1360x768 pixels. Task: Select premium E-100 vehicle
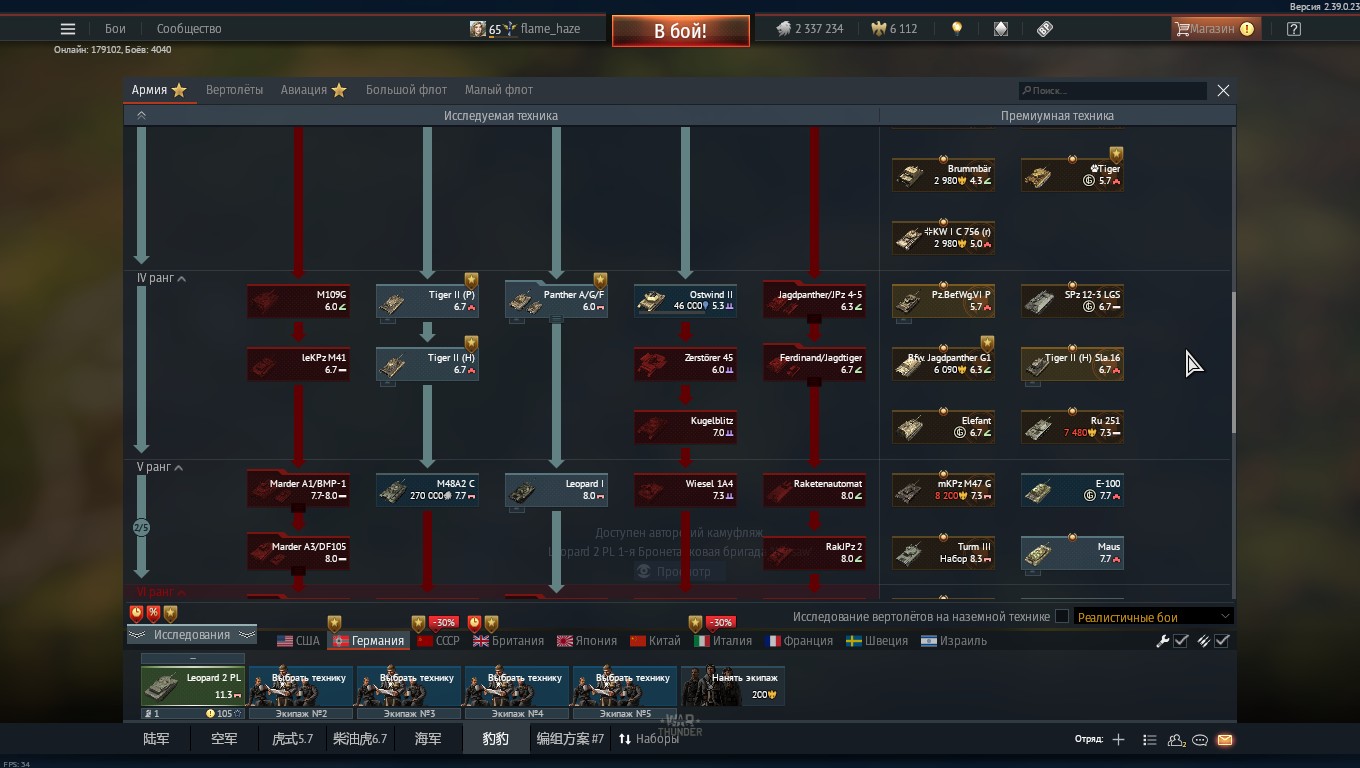click(1072, 490)
